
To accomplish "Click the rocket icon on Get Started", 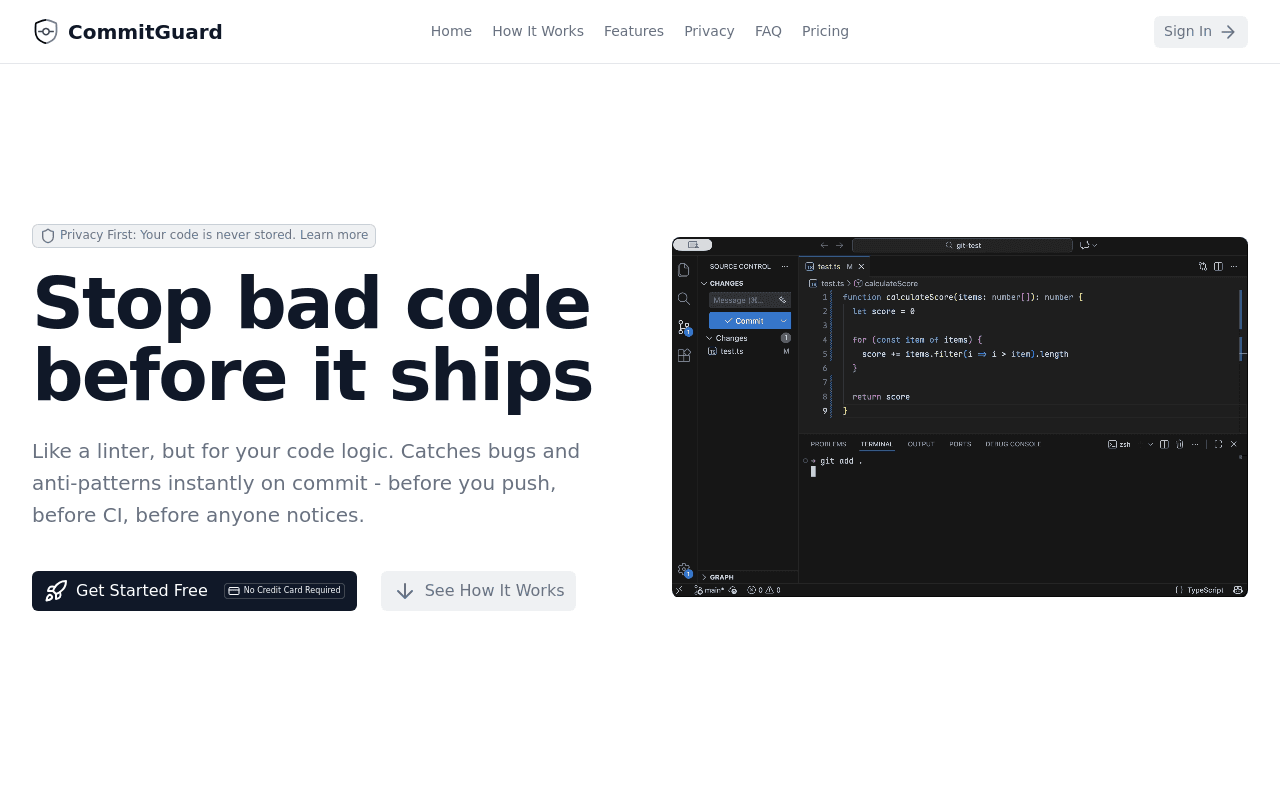I will [x=56, y=591].
